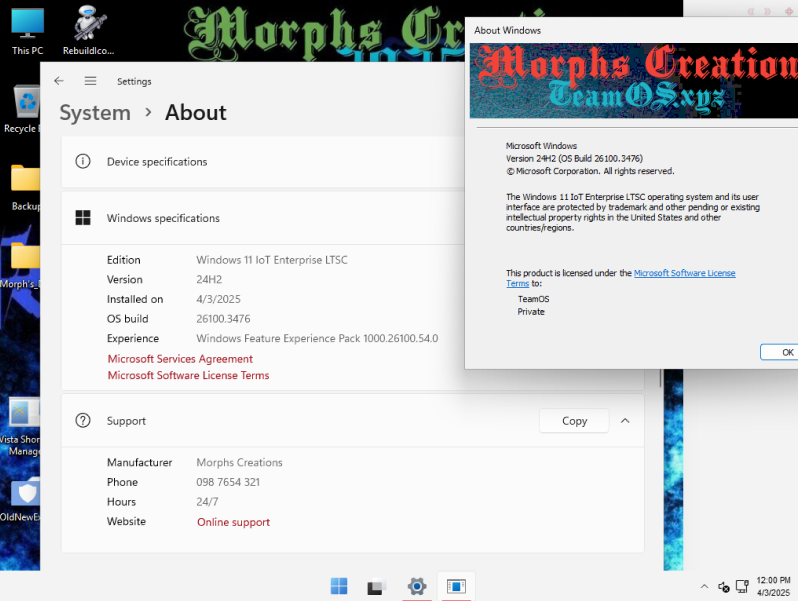
Task: Click the muted volume tray icon
Action: 724,587
